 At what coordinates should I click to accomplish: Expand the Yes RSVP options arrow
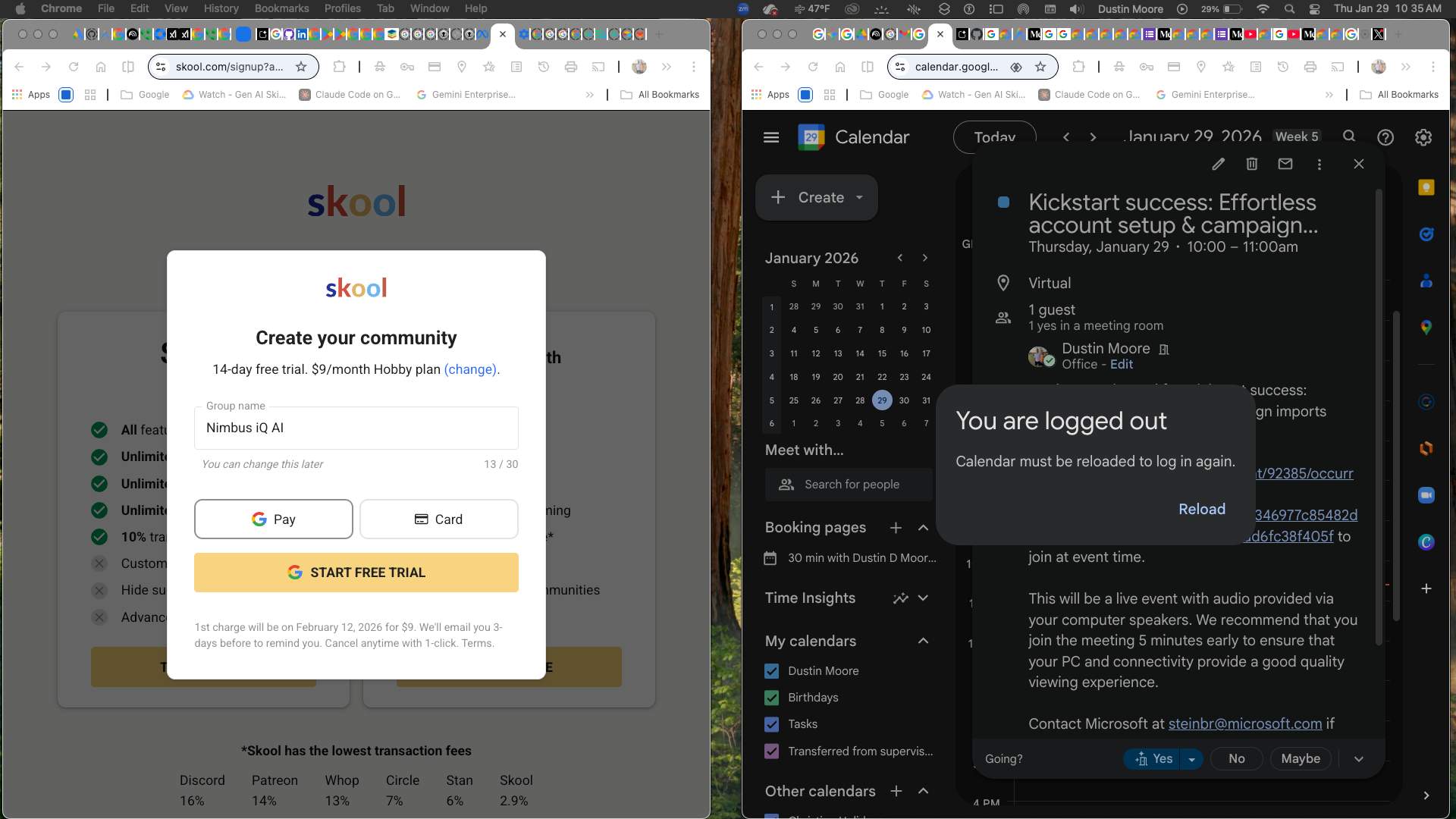1192,759
